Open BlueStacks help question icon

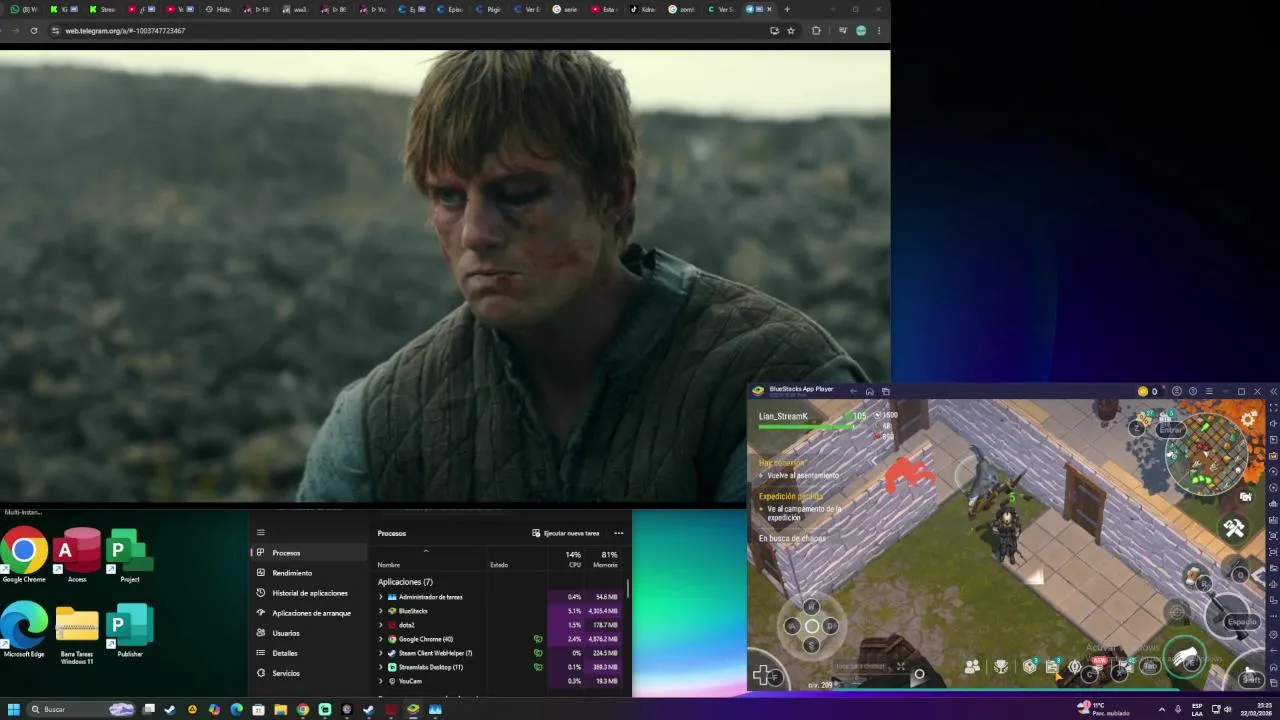pyautogui.click(x=1192, y=391)
